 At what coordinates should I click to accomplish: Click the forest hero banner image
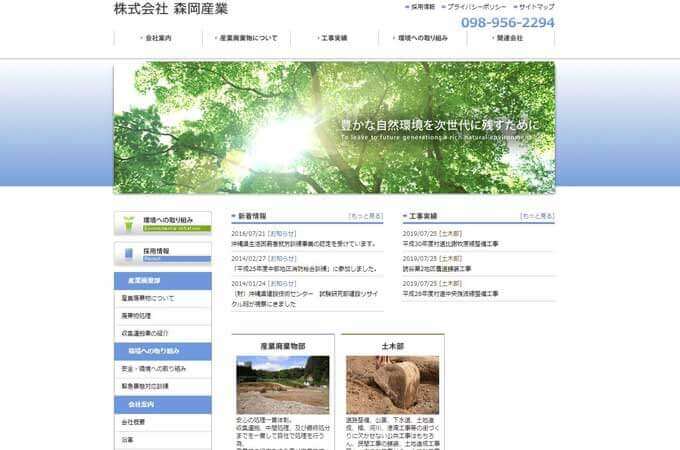[x=334, y=127]
